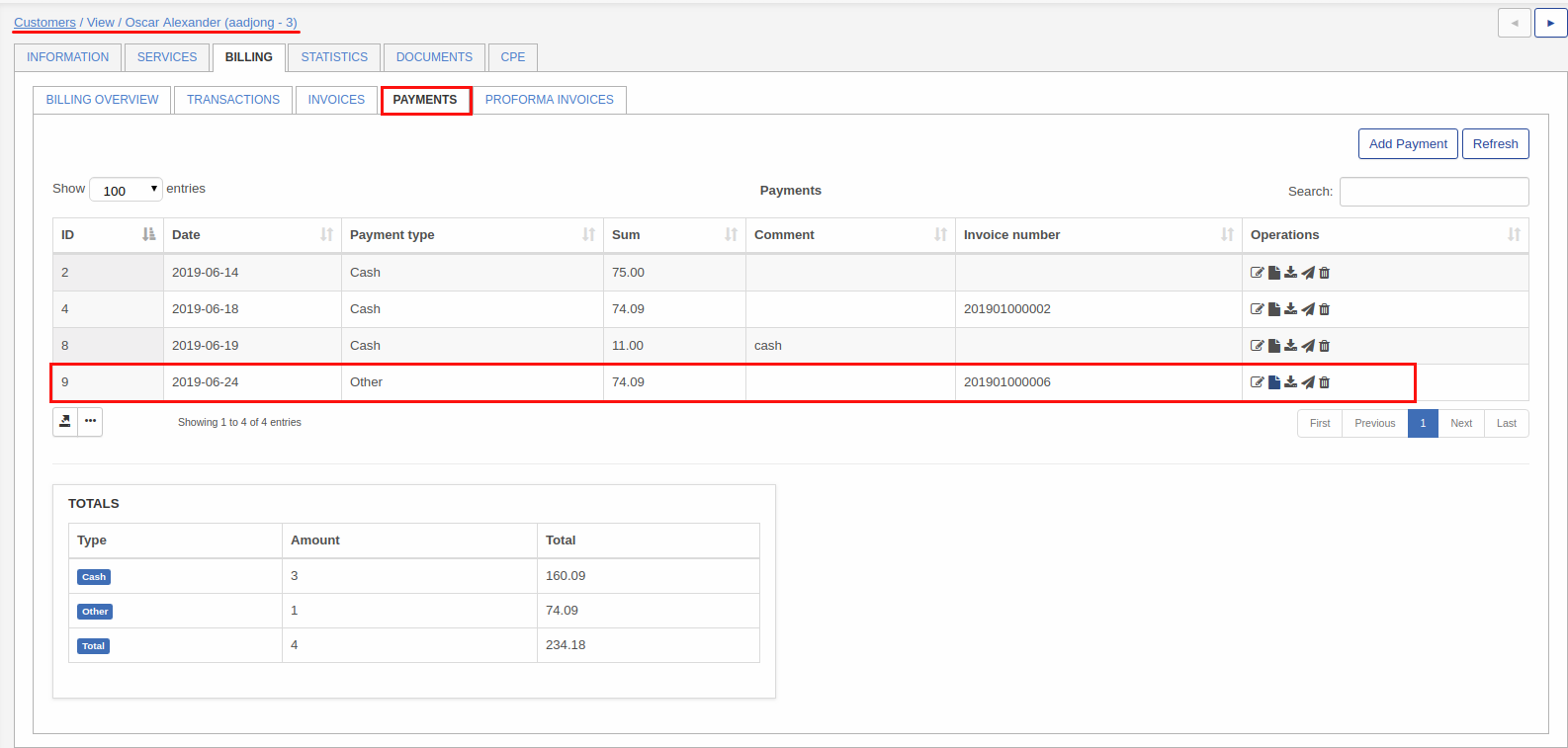
Task: Click the Cash badge in Totals
Action: click(94, 577)
